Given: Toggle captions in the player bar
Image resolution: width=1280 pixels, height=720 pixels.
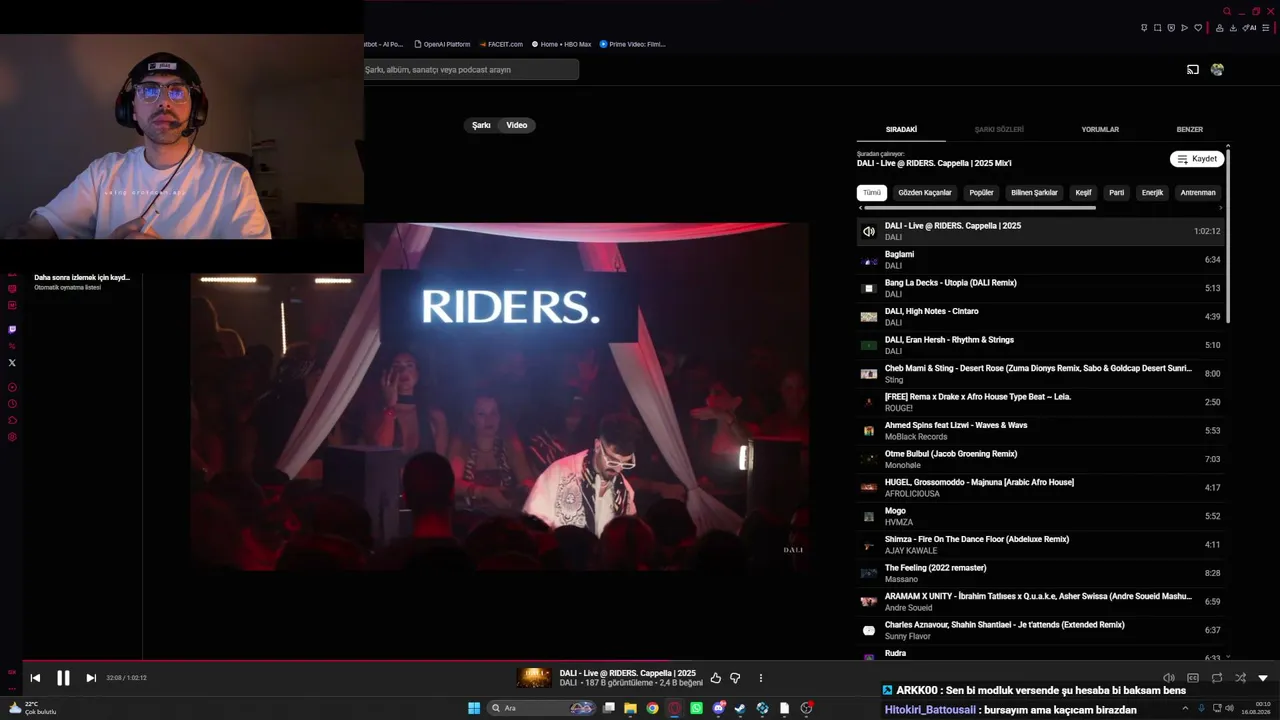Looking at the screenshot, I should (x=1193, y=678).
